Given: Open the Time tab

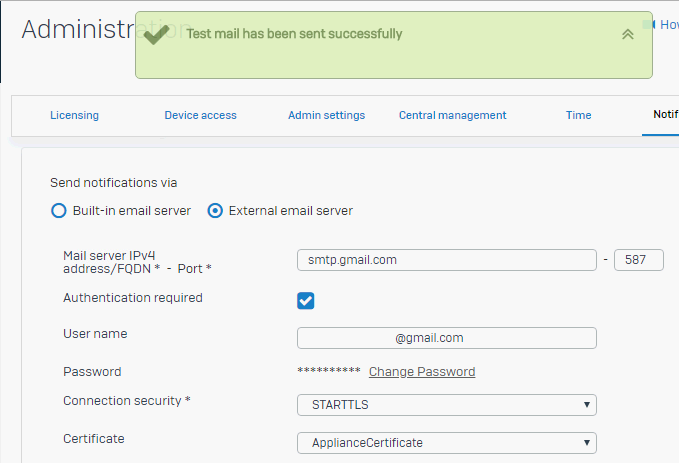Looking at the screenshot, I should (578, 115).
